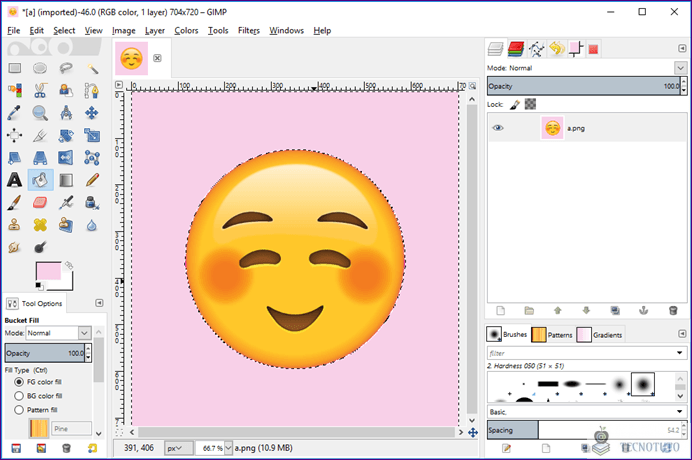Select the Heal tool
This screenshot has width=692, height=460.
[40, 225]
